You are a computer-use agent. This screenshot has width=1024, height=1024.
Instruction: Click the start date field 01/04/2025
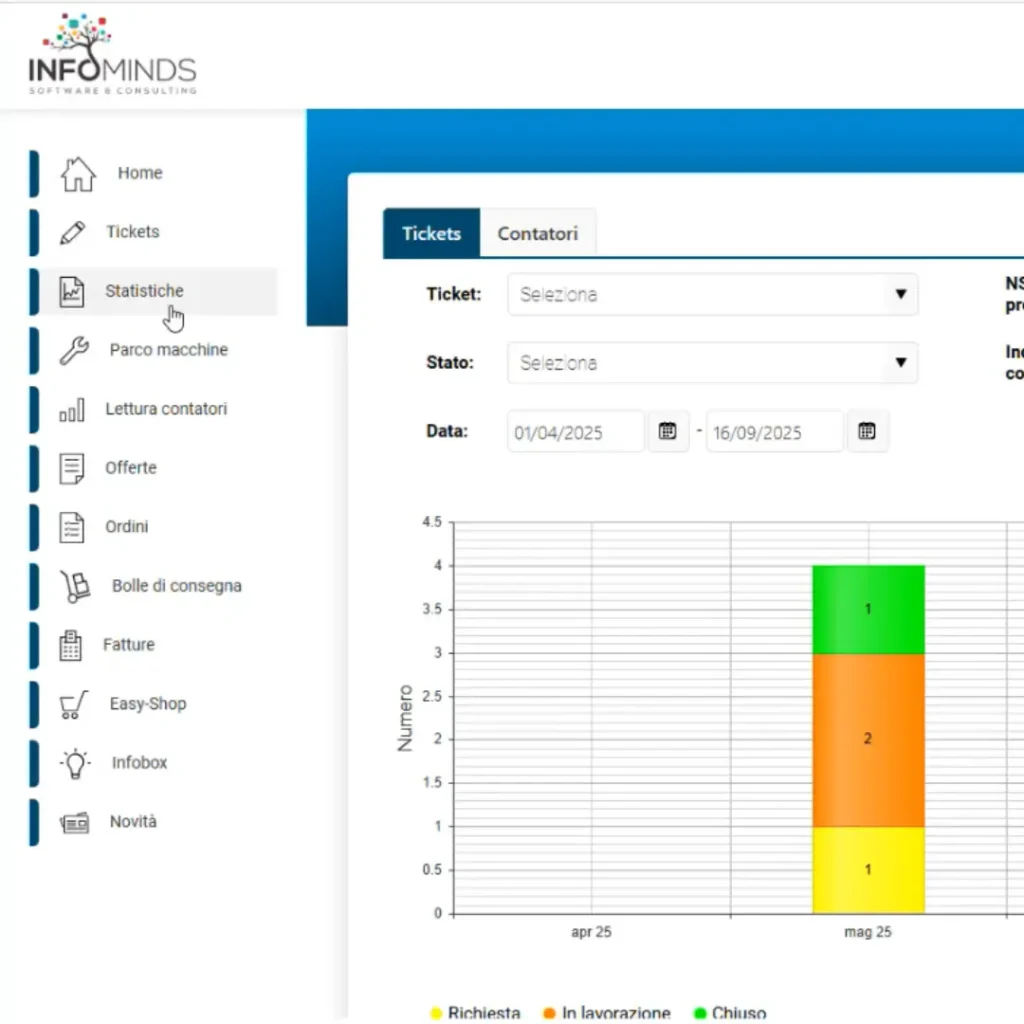coord(575,432)
